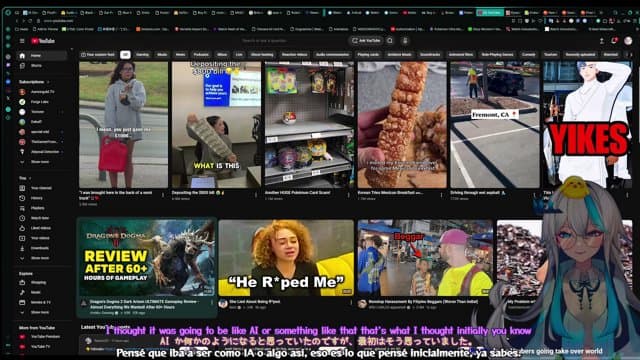This screenshot has height=360, width=640.
Task: Open the Subscriptions section chevron
Action: 48,82
